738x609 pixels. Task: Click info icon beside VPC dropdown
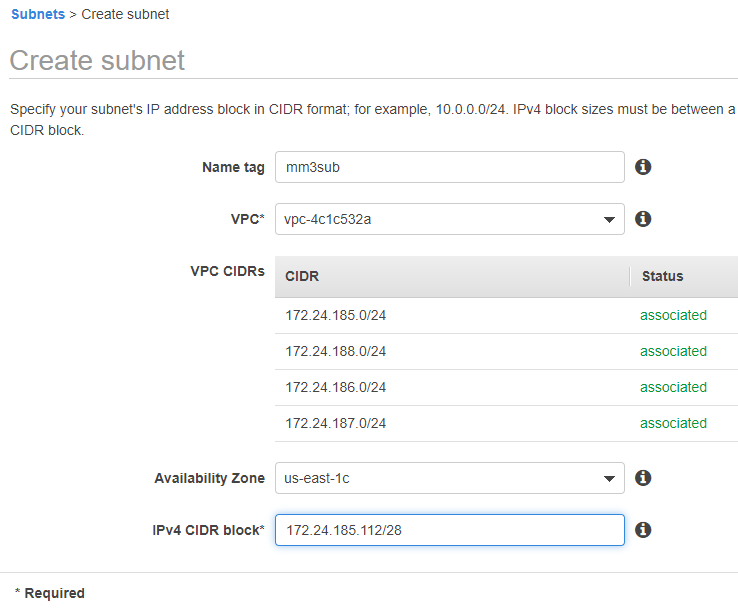pos(643,219)
